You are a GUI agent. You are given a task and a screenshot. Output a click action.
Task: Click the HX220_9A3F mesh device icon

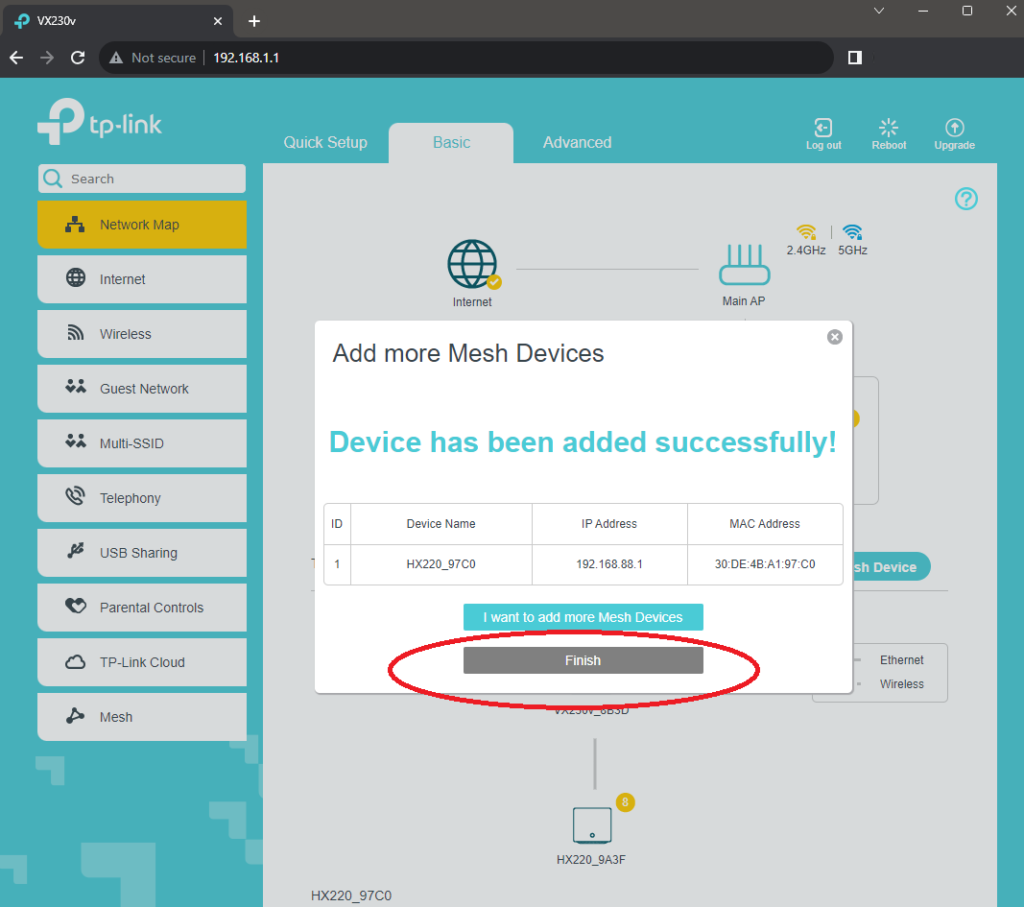click(x=591, y=826)
